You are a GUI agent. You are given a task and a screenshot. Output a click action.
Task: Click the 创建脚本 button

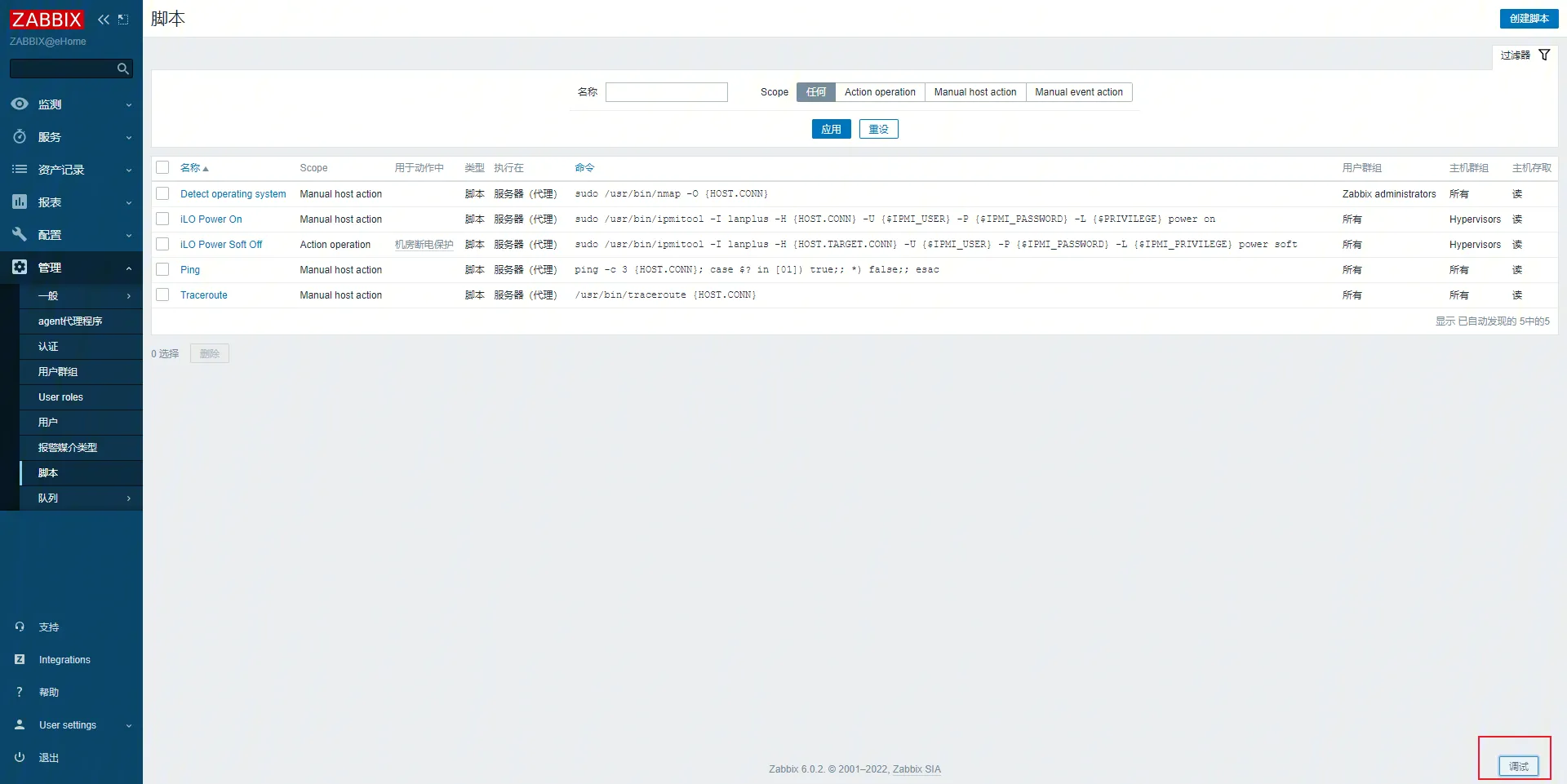point(1528,19)
